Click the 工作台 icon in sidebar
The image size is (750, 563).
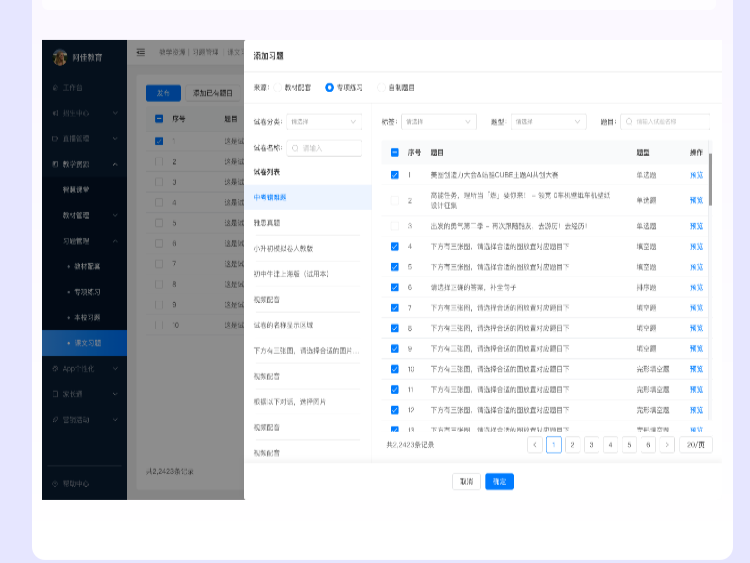click(x=54, y=88)
